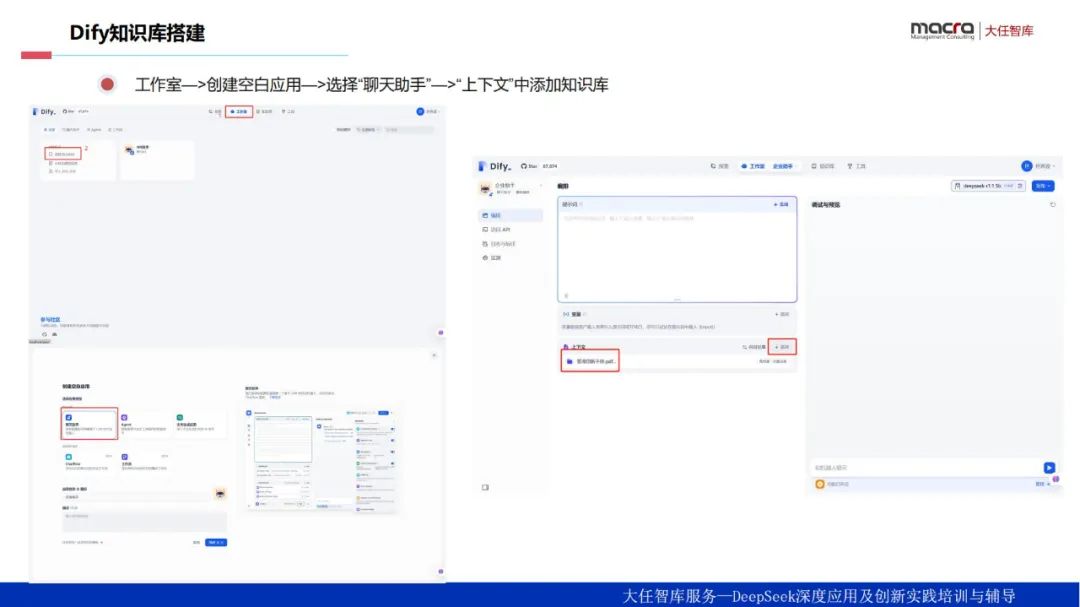Open the 工具 tab in the studio list screenshot
The image size is (1080, 607).
pyautogui.click(x=289, y=112)
